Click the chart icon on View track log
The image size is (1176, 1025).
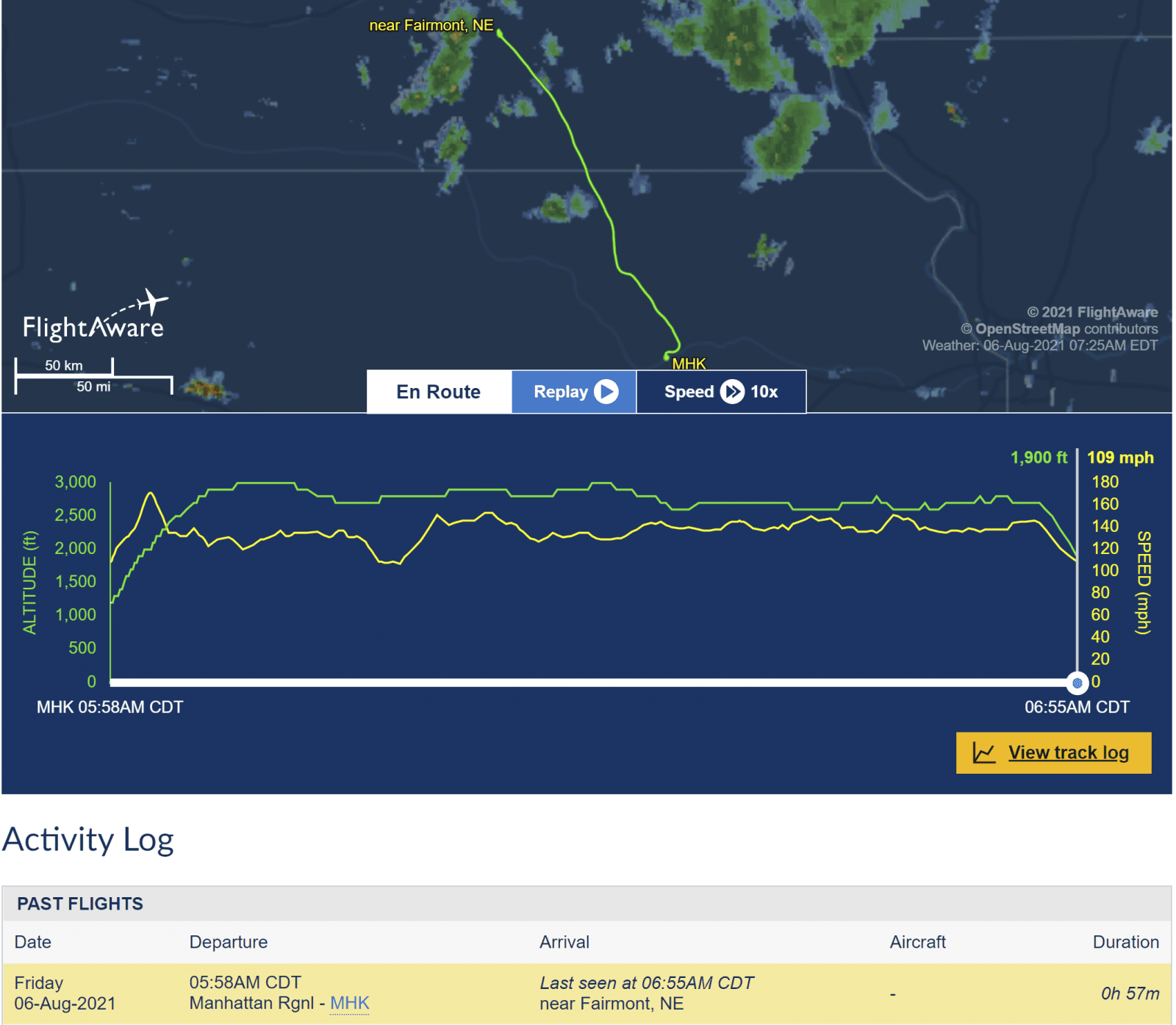point(983,752)
